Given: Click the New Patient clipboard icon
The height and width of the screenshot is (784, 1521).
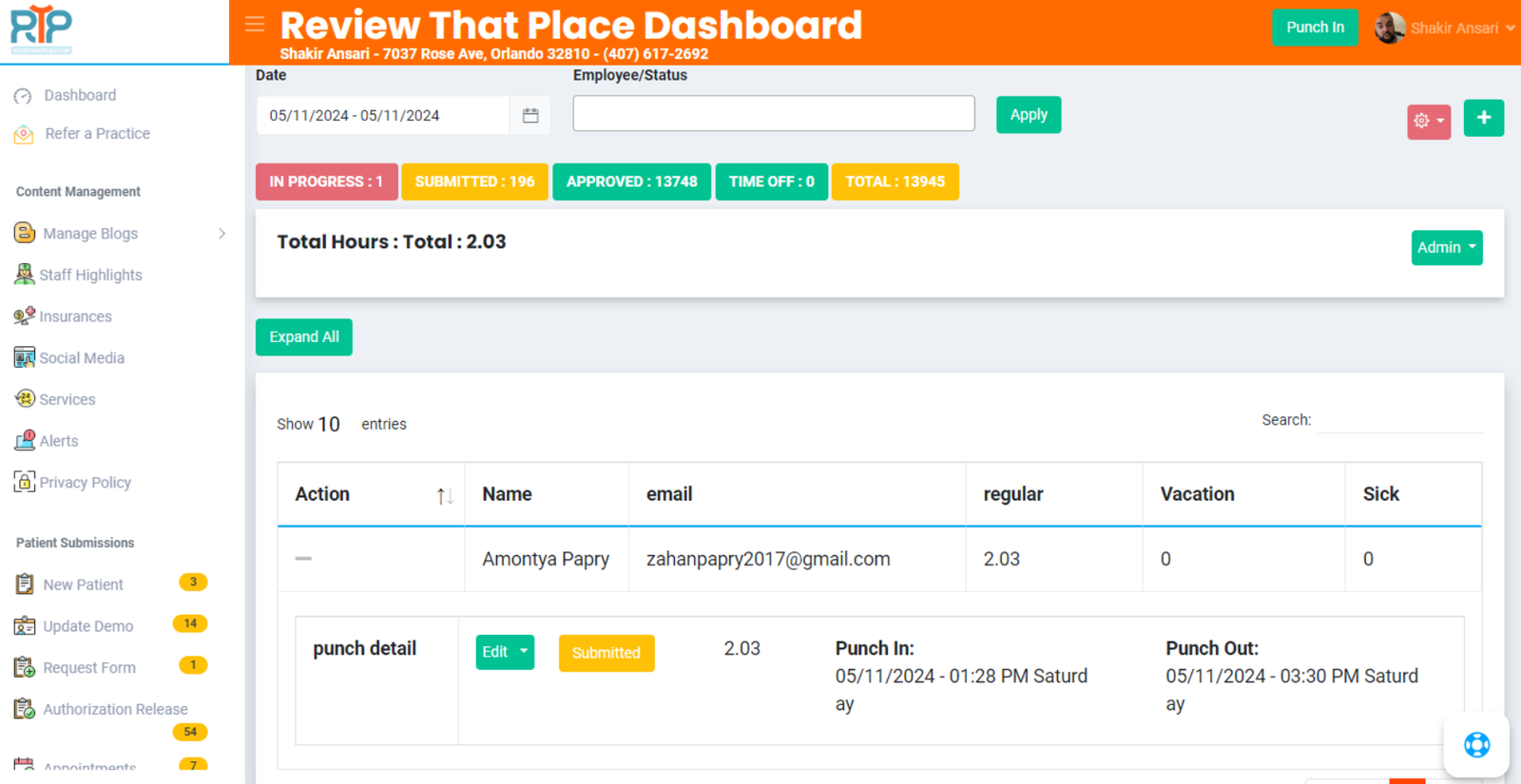Looking at the screenshot, I should pos(25,584).
